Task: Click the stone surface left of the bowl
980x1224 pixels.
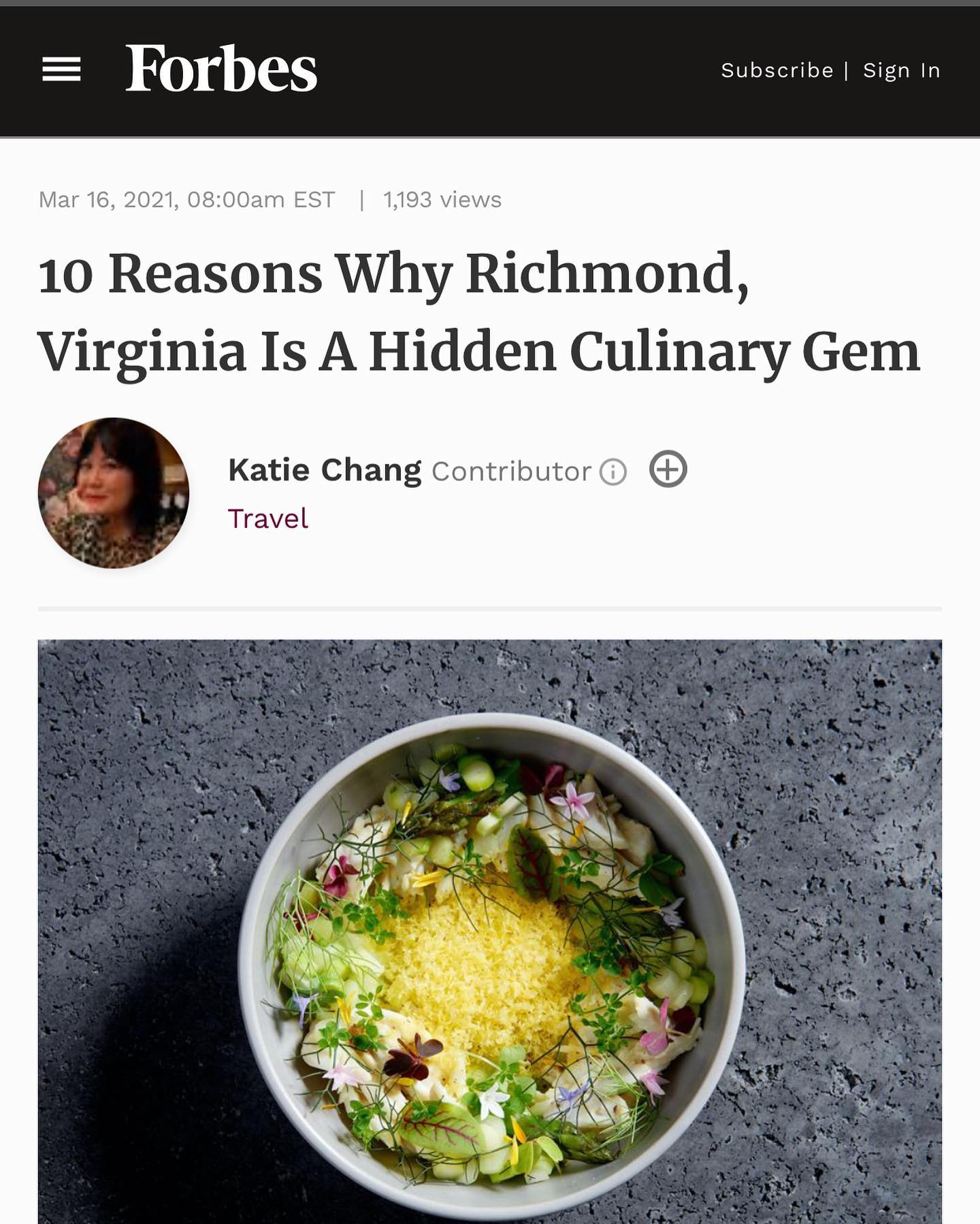Action: tap(136, 884)
